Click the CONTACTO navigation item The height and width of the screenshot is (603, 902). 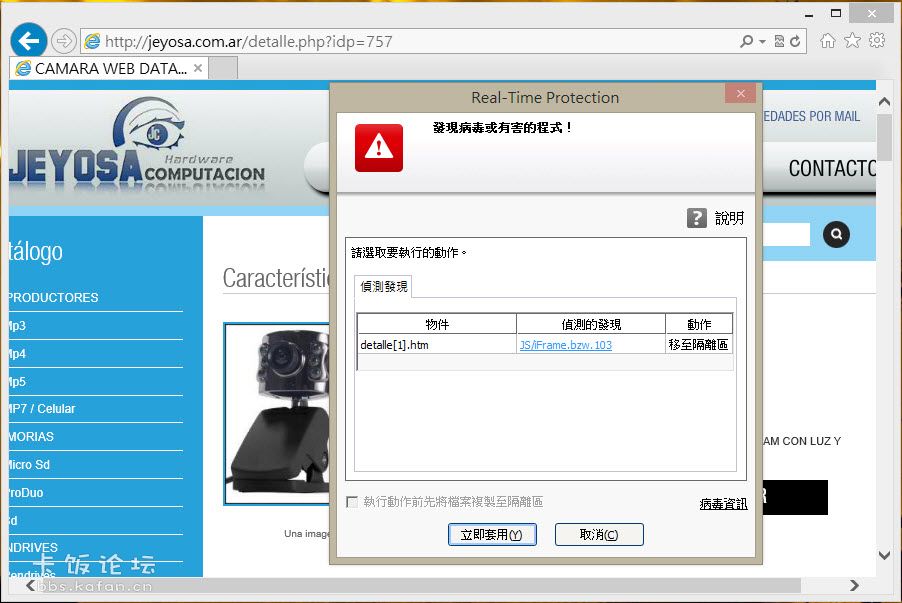832,169
